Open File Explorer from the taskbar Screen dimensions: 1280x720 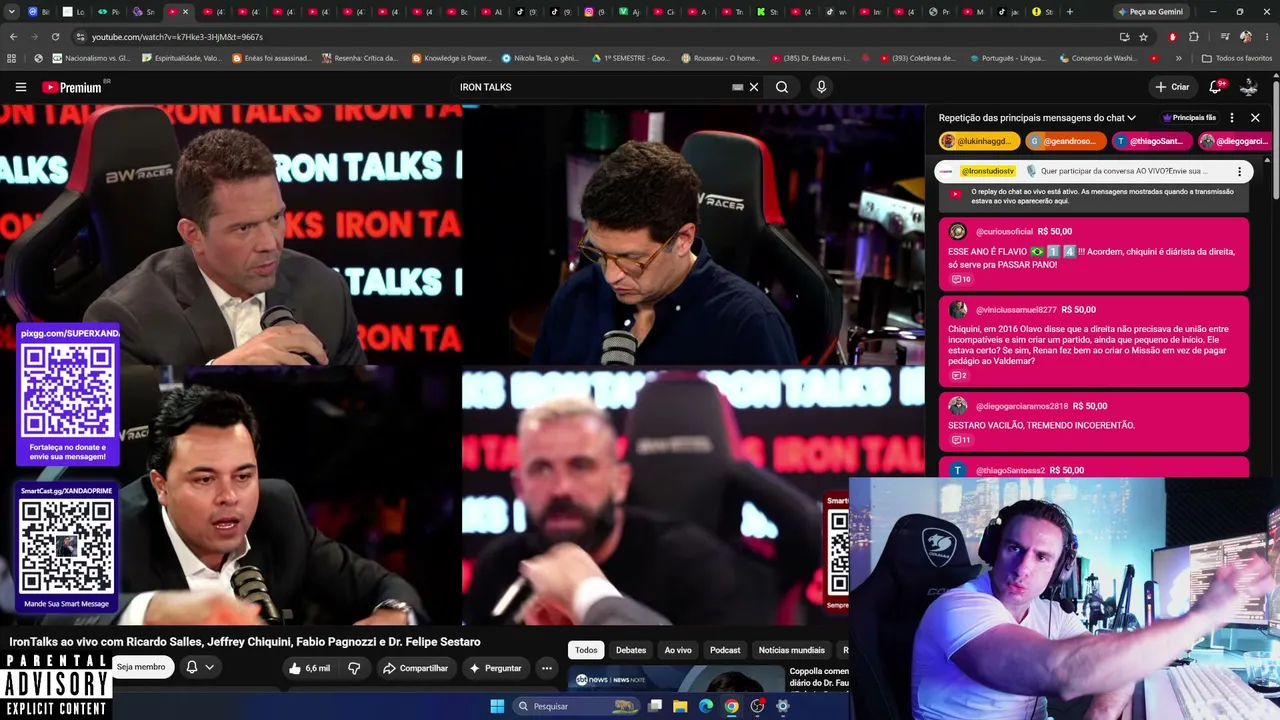tap(680, 706)
